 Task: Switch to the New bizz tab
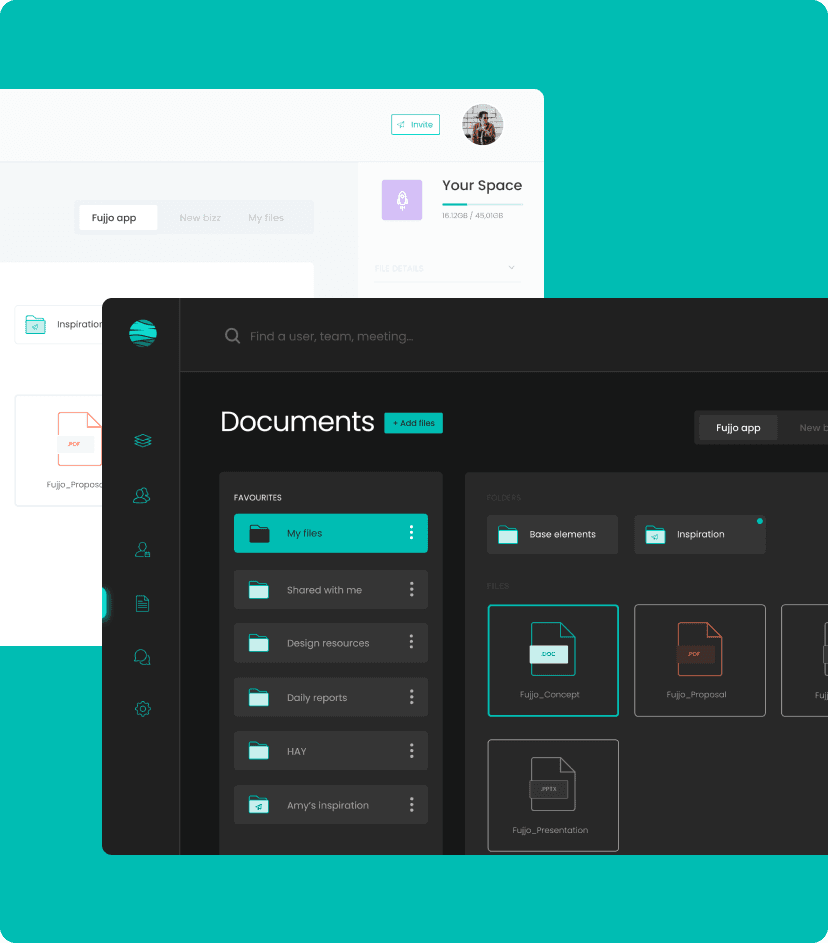[200, 217]
